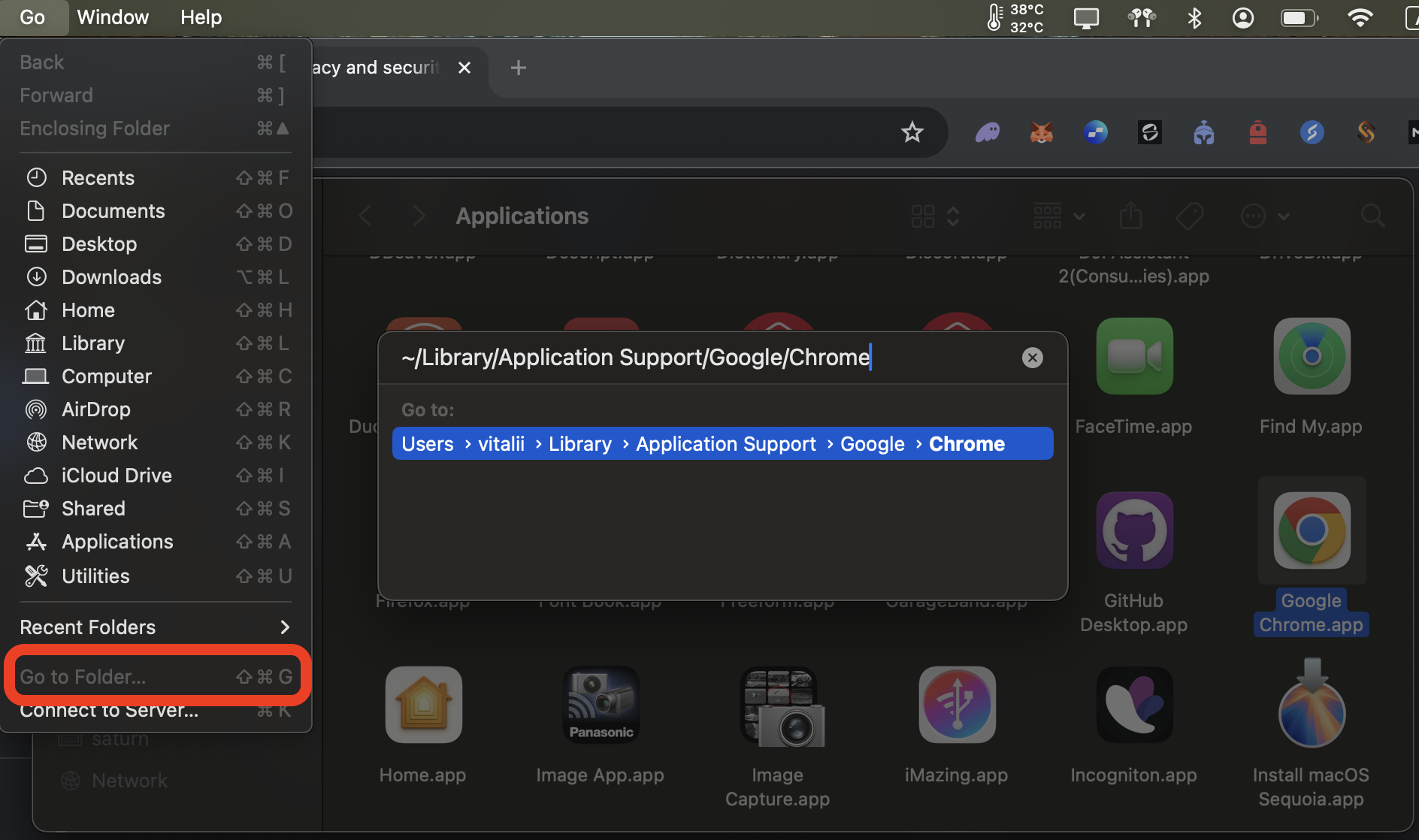Select the Chrome path suggestion row
1419x840 pixels.
722,444
